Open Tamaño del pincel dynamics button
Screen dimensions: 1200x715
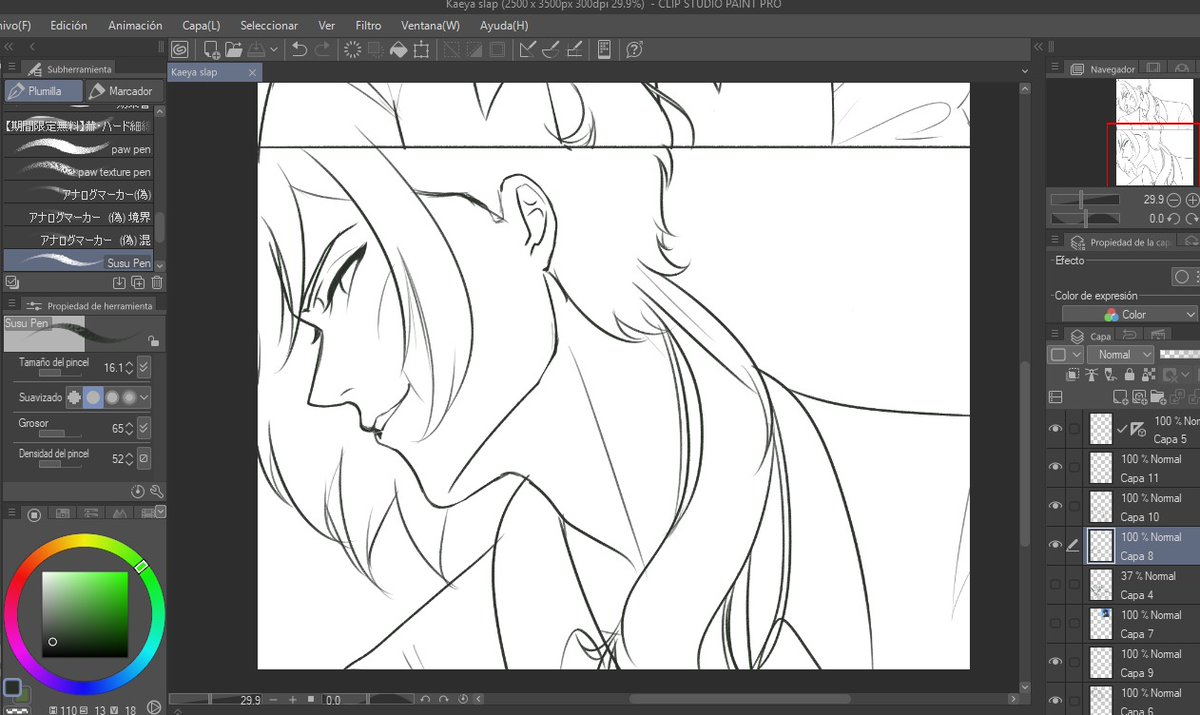144,367
